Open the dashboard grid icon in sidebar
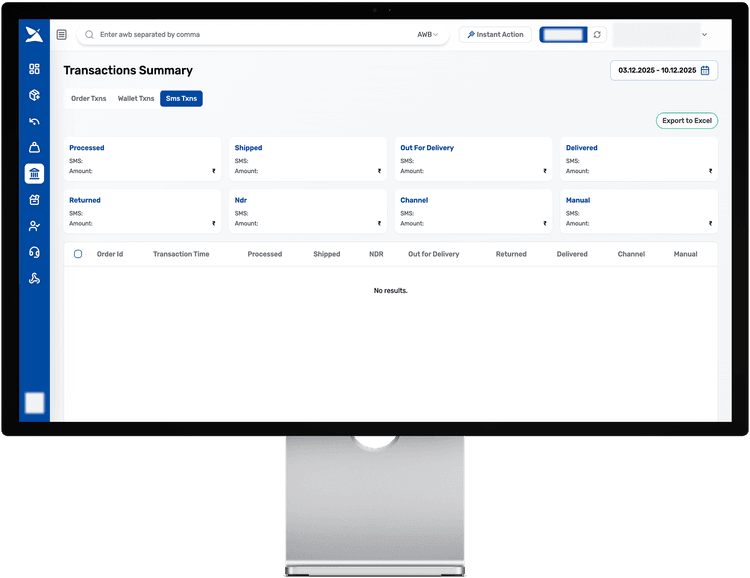This screenshot has width=750, height=578. (x=34, y=69)
